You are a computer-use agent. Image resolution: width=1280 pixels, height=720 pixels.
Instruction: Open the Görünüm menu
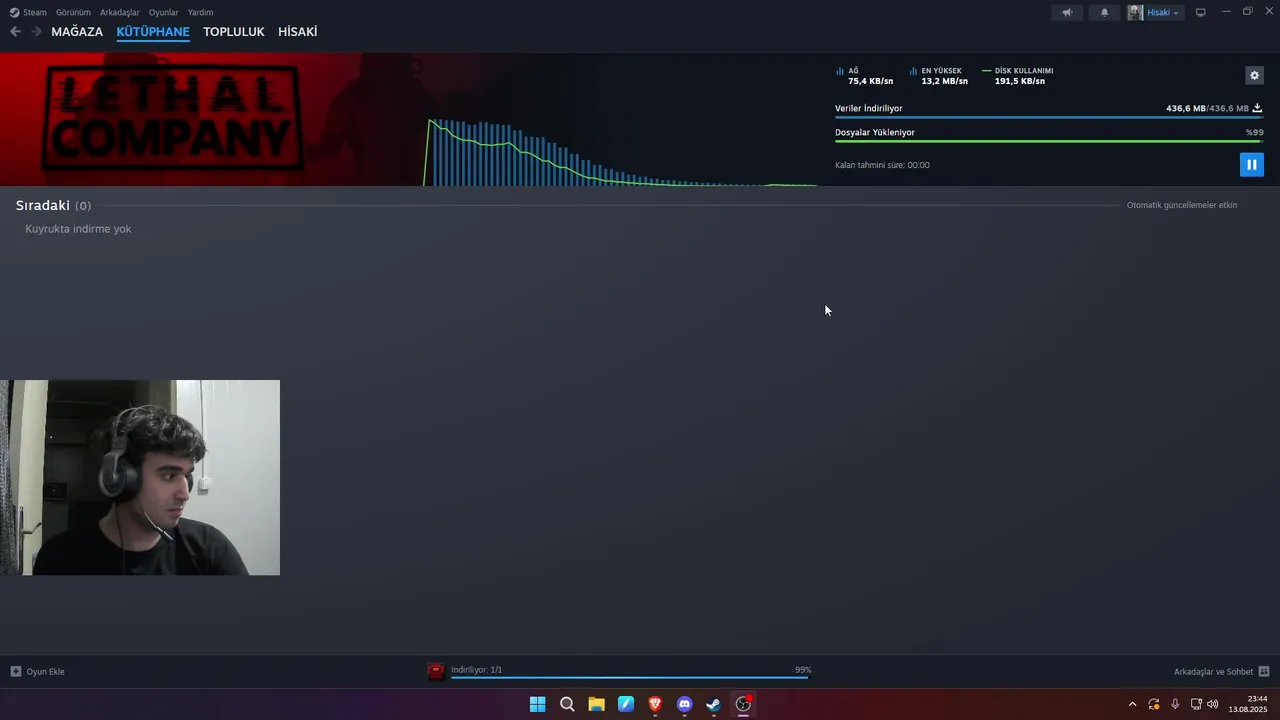tap(73, 12)
